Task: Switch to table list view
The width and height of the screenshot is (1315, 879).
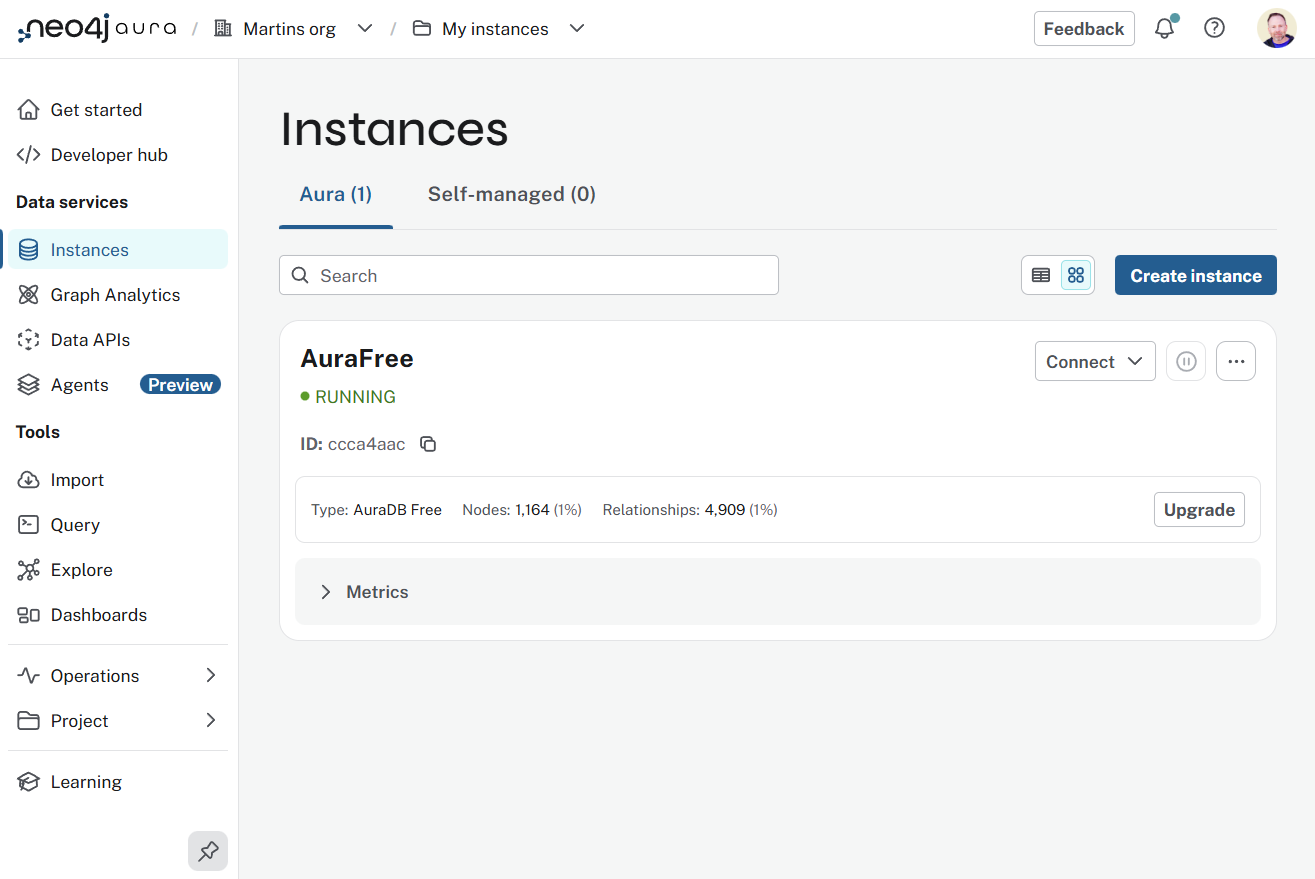Action: coord(1041,275)
